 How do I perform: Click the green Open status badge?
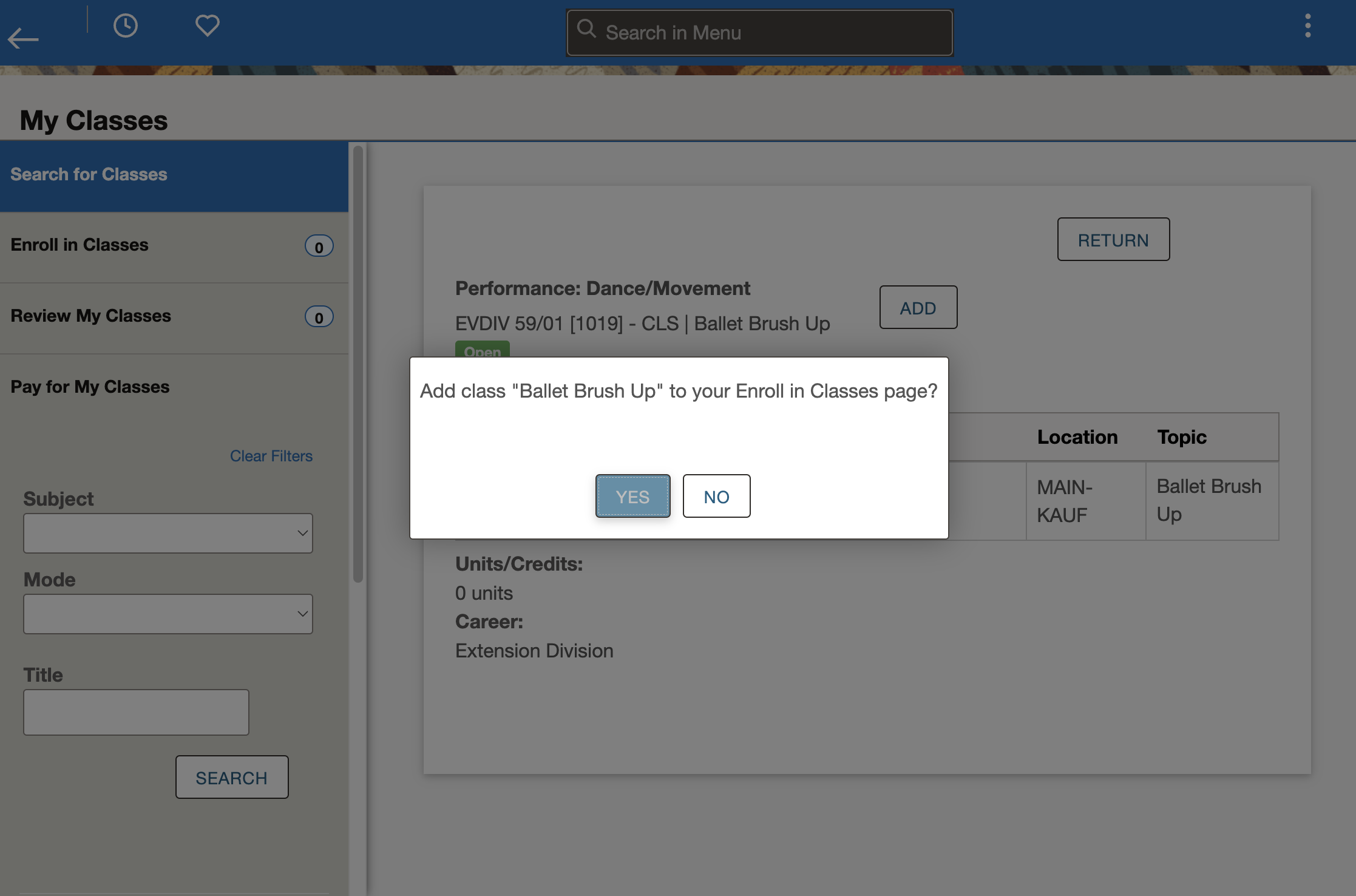(483, 350)
